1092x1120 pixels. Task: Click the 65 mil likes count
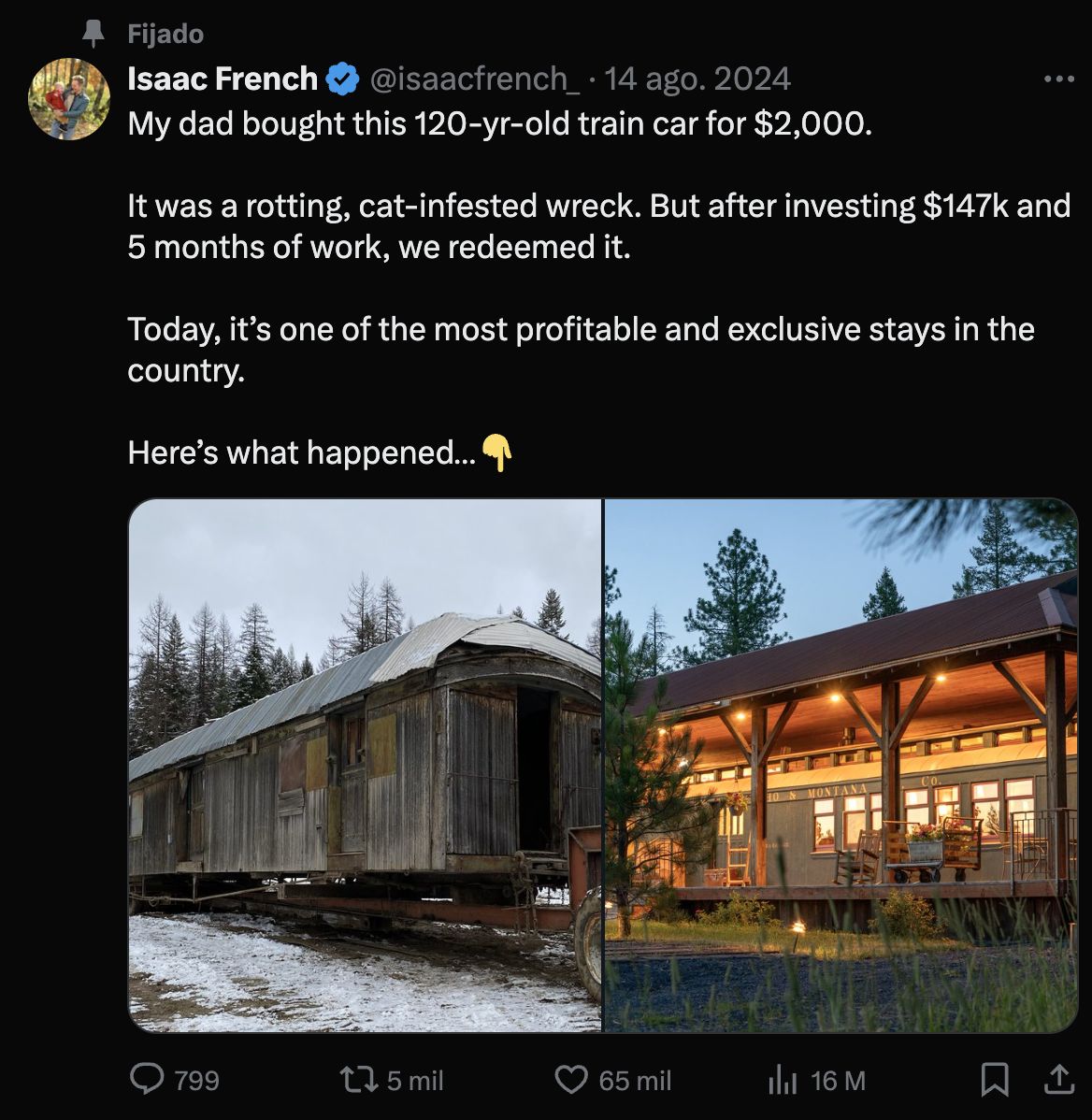[x=635, y=1081]
